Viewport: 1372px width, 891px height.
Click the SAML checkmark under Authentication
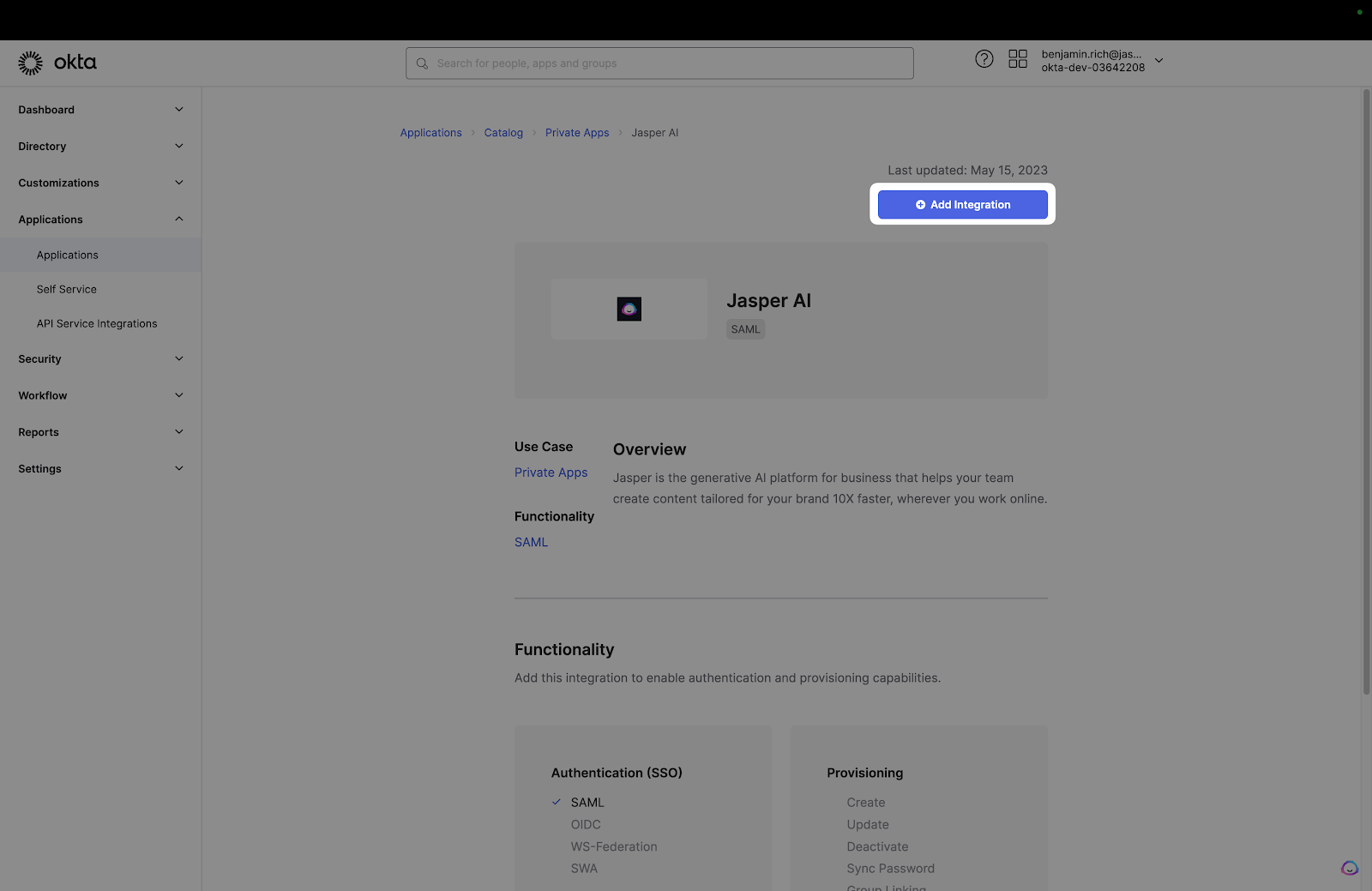(557, 803)
